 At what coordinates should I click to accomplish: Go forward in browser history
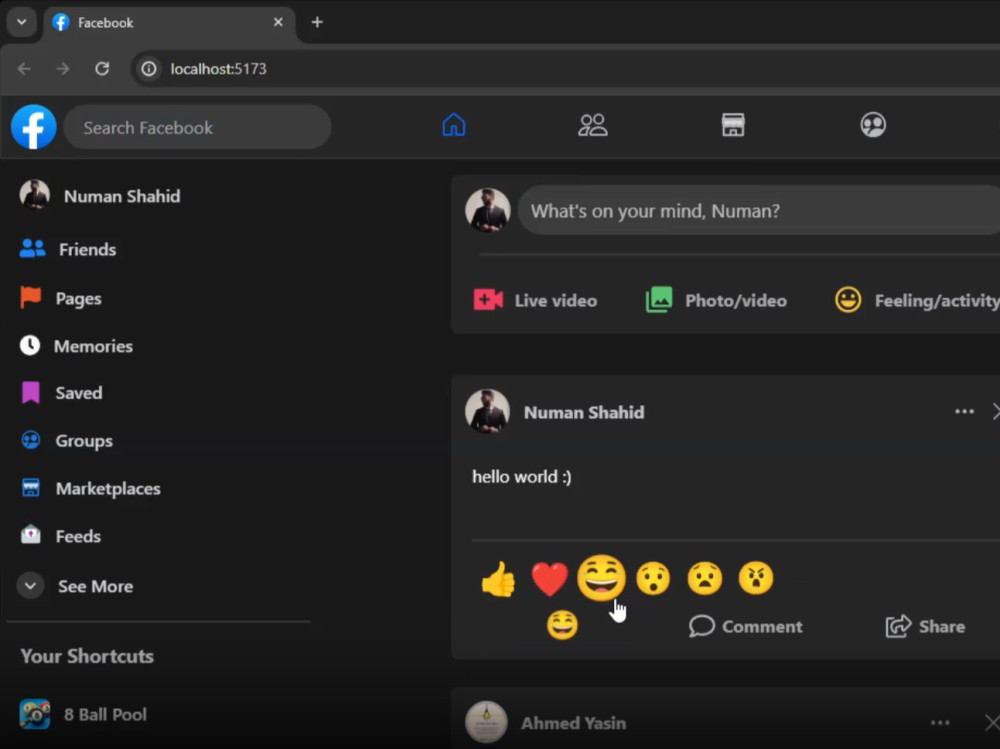point(62,68)
